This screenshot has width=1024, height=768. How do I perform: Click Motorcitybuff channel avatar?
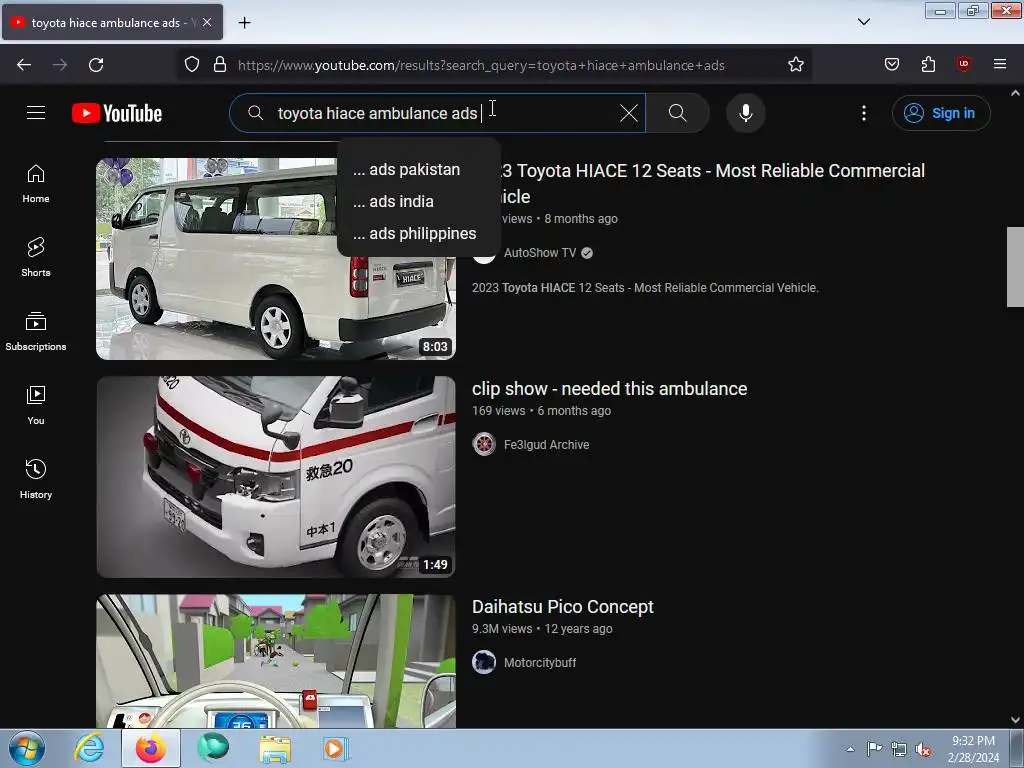(484, 662)
